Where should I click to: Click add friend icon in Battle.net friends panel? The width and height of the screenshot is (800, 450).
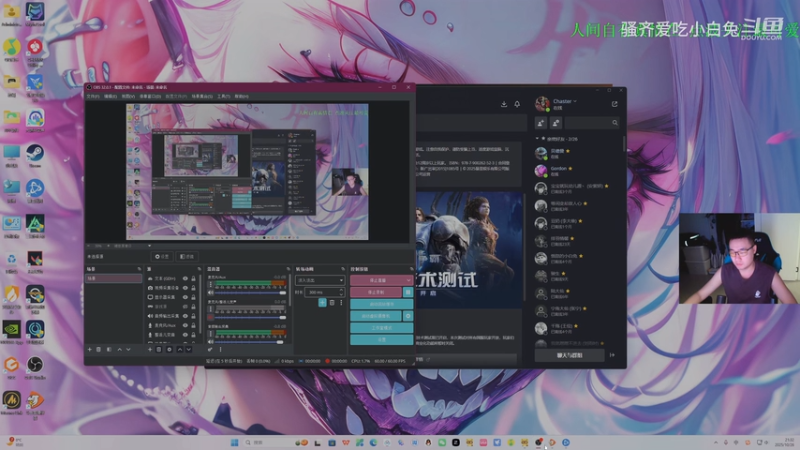pos(541,123)
